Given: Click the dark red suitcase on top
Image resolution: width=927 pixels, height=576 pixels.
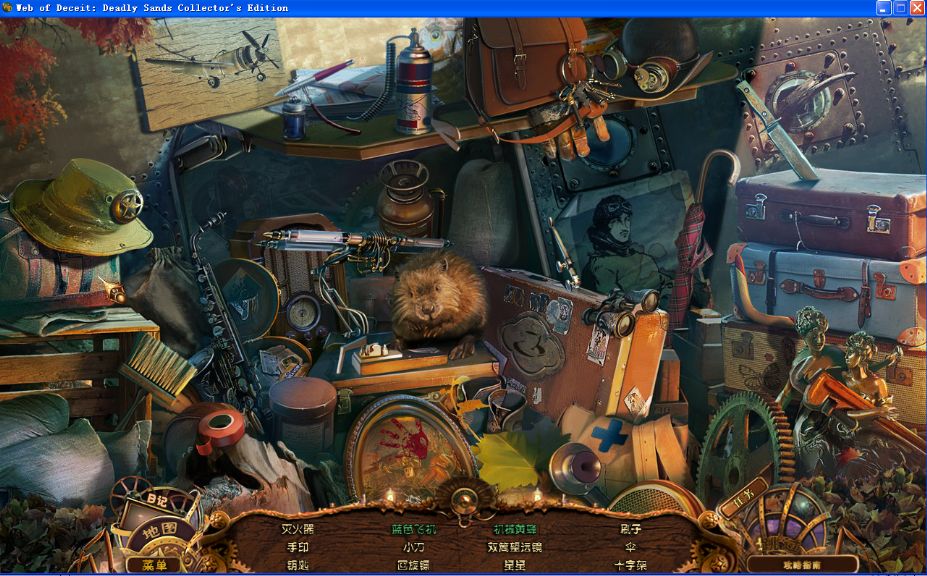Looking at the screenshot, I should pyautogui.click(x=830, y=213).
